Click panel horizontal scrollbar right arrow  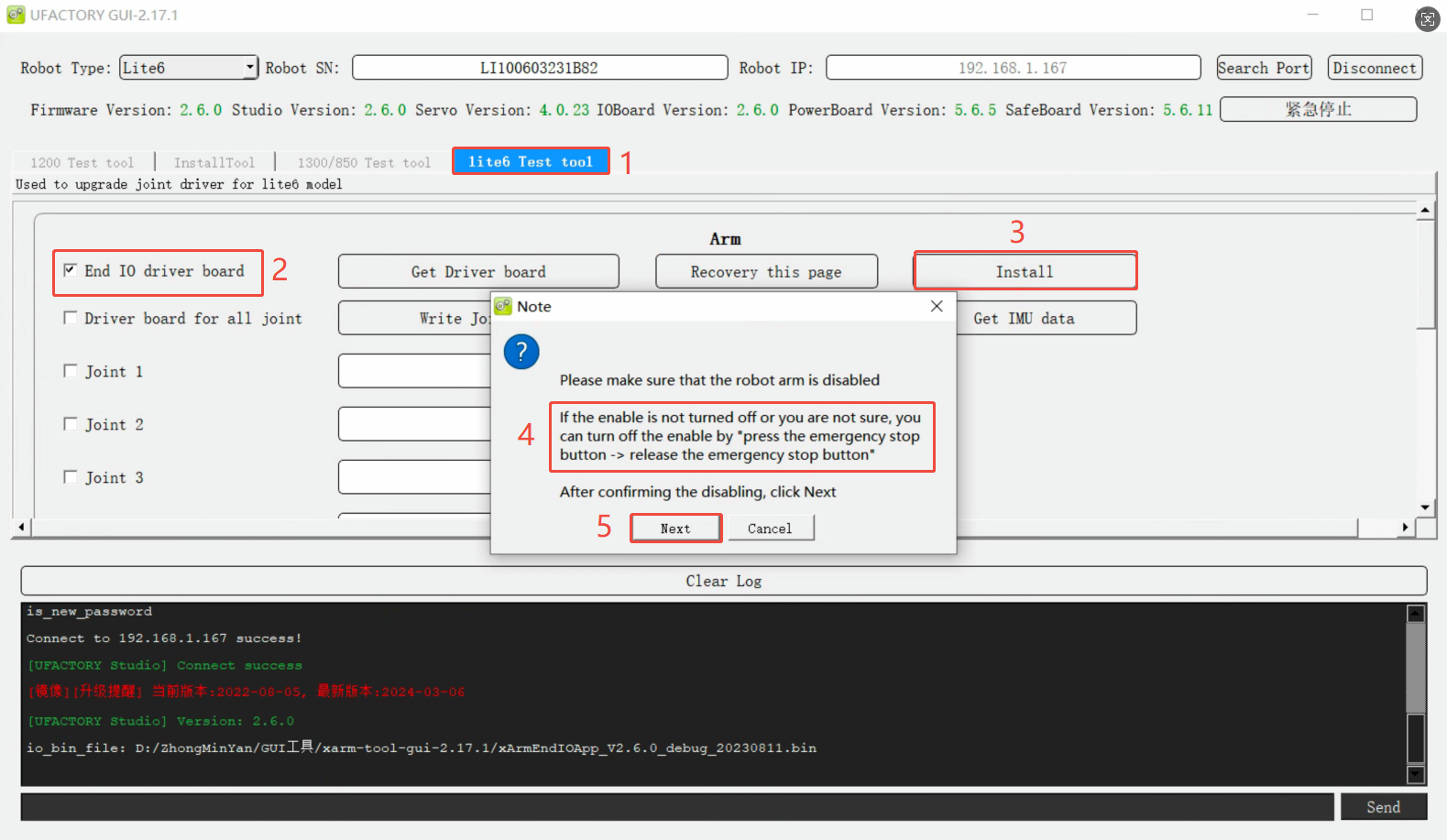tap(1405, 528)
